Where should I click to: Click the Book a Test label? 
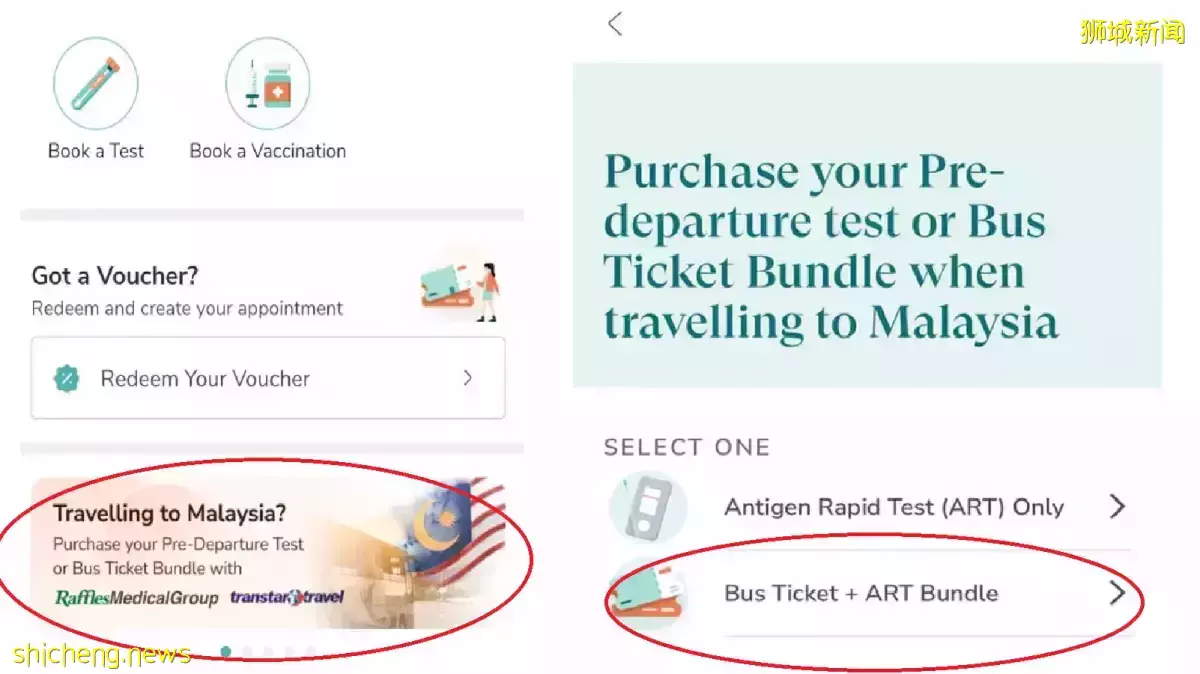[x=96, y=151]
